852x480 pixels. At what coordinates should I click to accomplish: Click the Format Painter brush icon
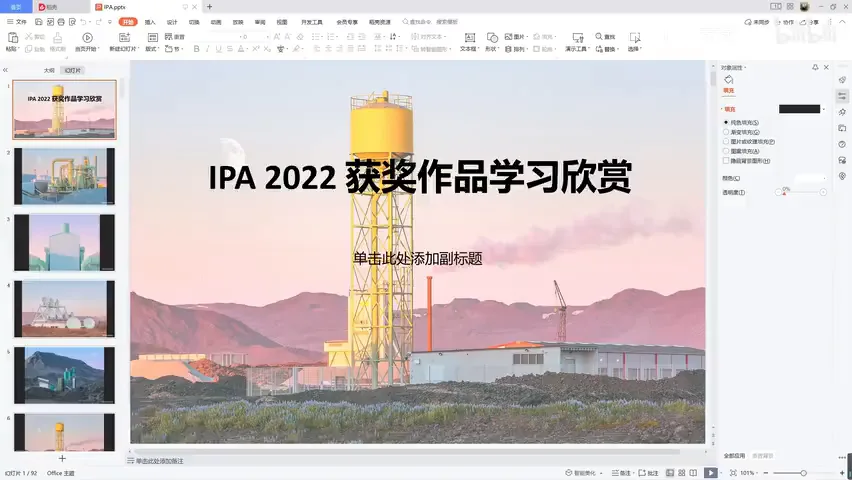[x=58, y=38]
